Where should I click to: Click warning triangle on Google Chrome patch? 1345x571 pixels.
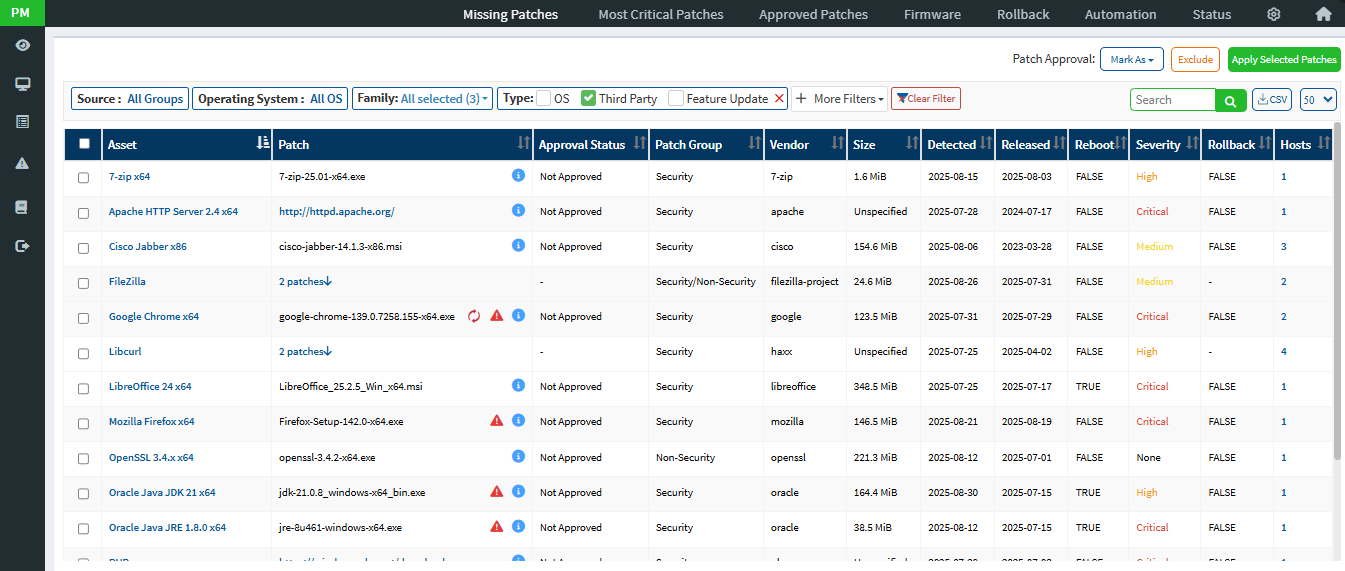click(x=497, y=315)
